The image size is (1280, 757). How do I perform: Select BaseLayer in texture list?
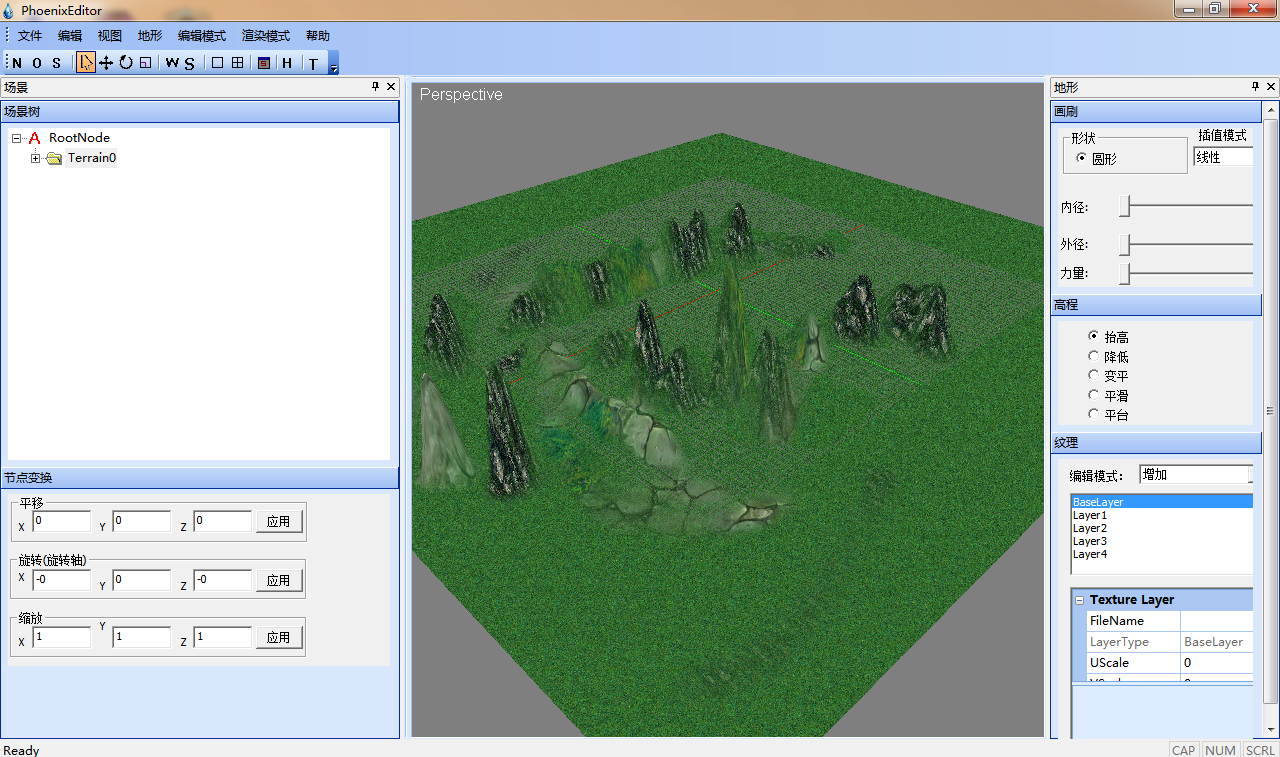coord(1162,502)
